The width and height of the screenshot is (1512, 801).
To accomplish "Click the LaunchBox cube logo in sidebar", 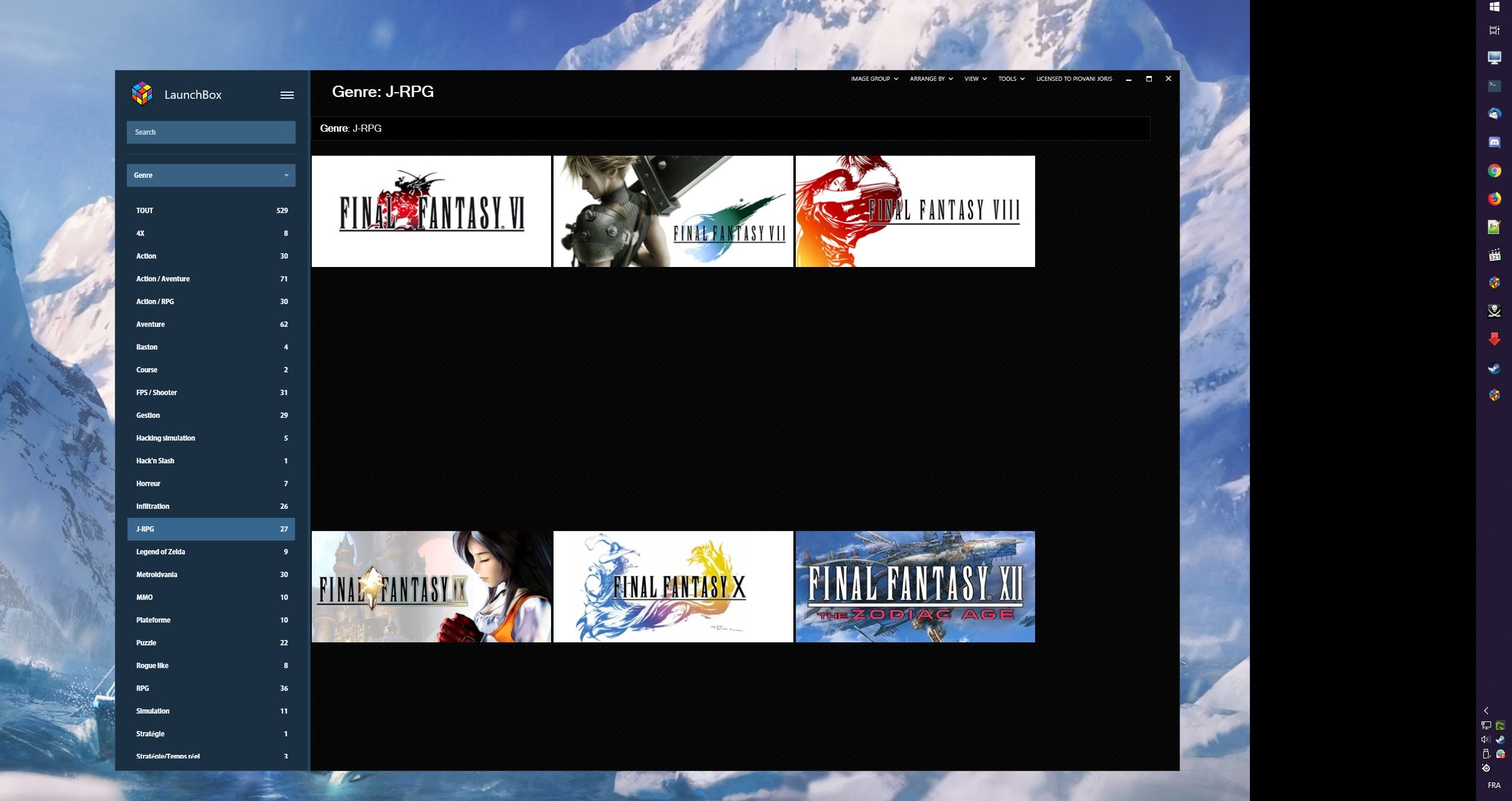I will [142, 93].
